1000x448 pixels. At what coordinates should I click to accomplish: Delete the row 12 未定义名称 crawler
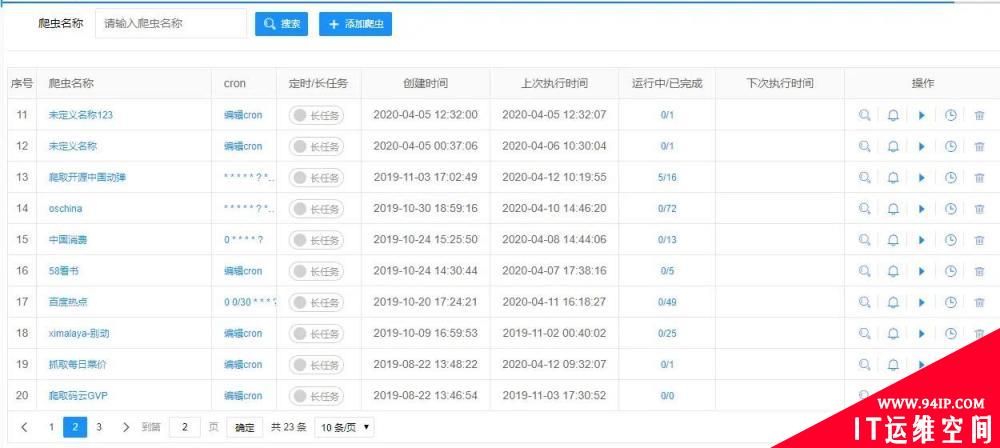click(979, 147)
